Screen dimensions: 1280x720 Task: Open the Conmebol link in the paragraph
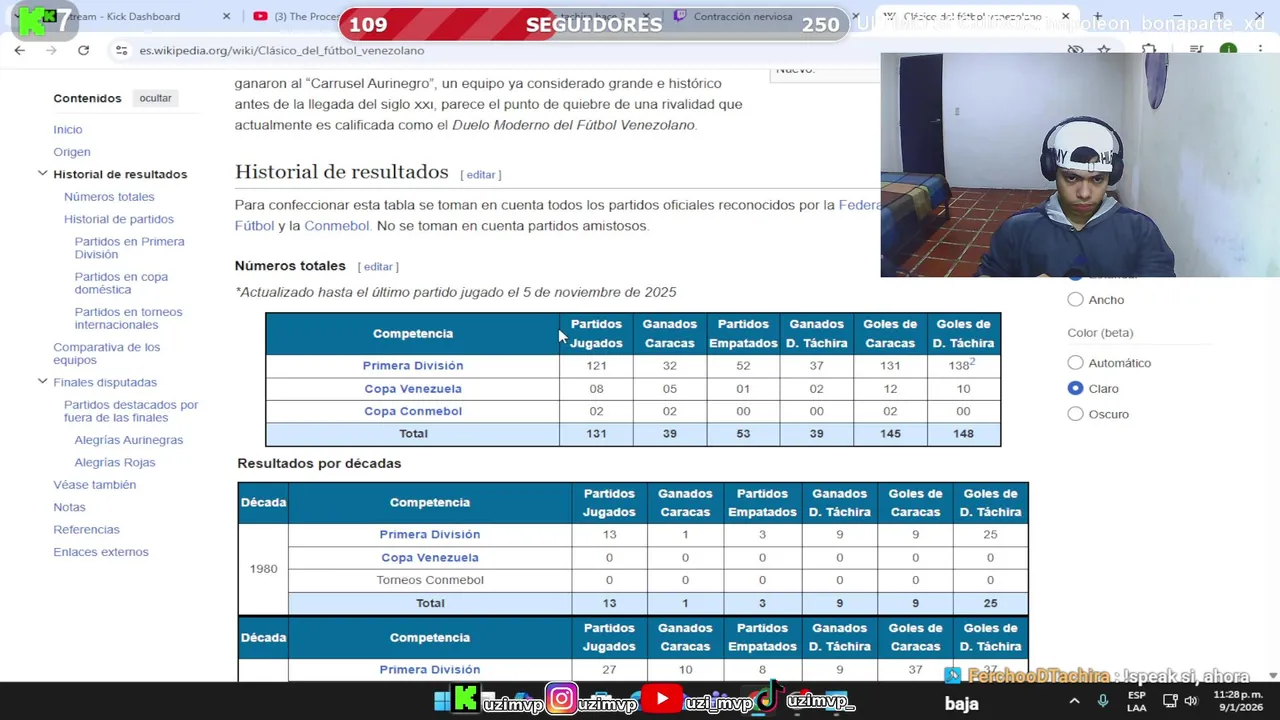[337, 226]
